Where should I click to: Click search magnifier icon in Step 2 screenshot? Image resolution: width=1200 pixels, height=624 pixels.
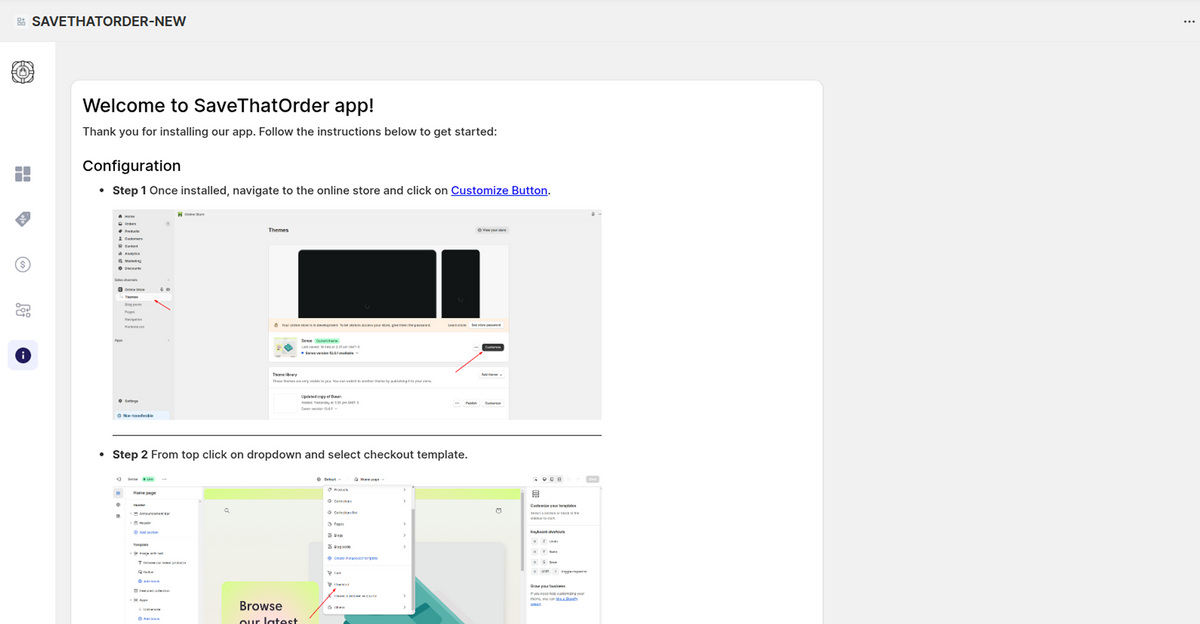point(227,511)
